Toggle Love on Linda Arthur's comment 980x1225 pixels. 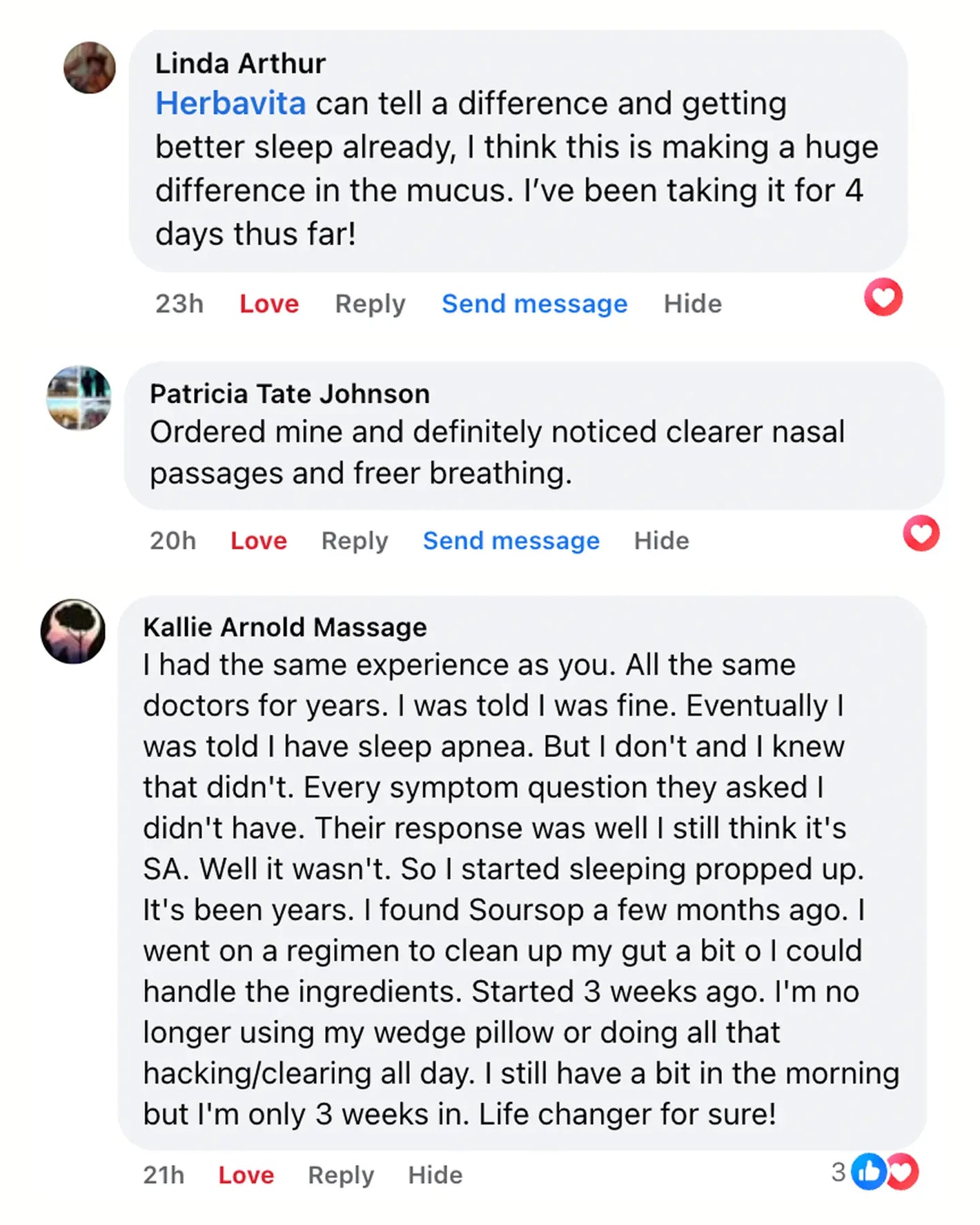(269, 304)
